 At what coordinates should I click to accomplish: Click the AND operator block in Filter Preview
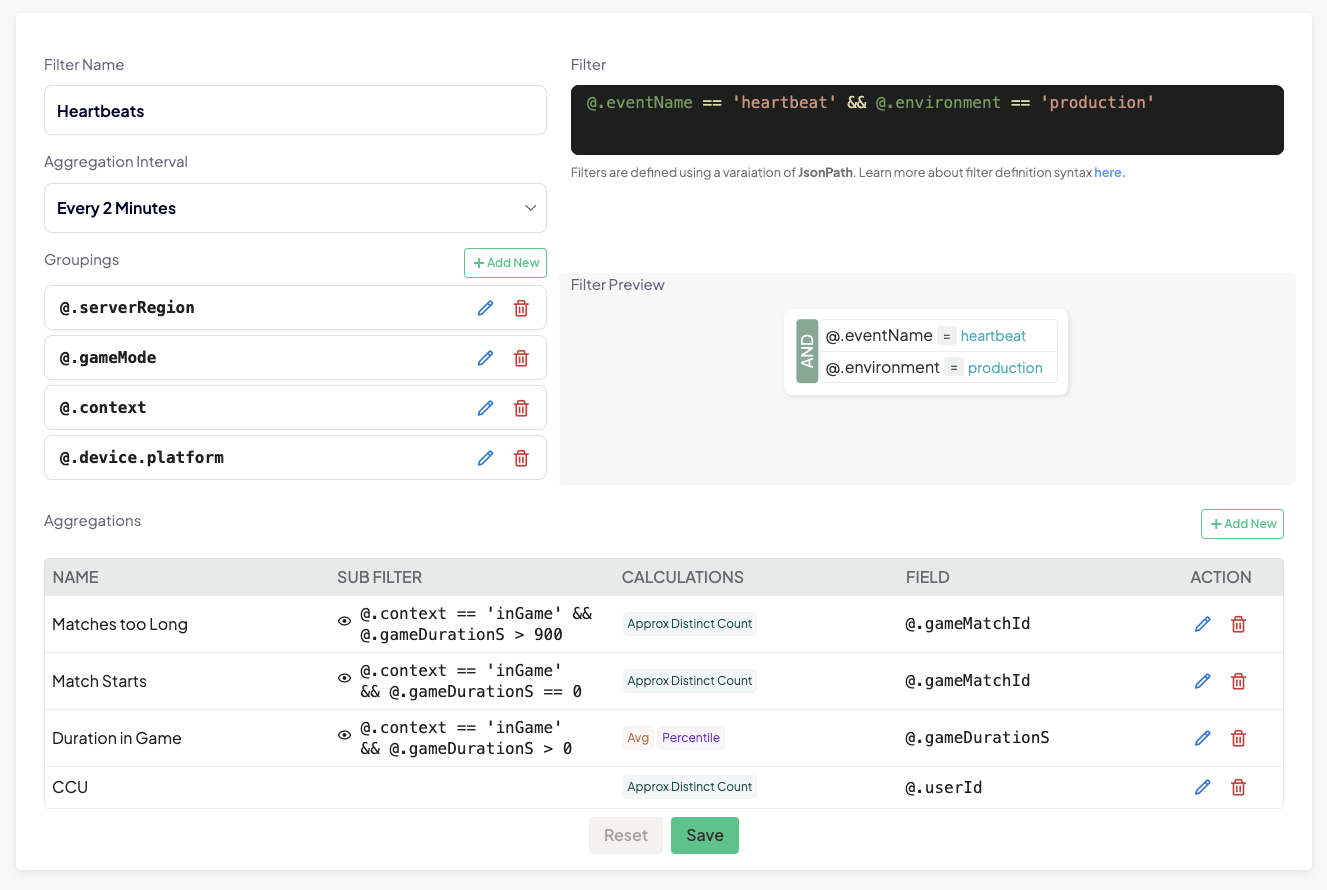click(807, 352)
